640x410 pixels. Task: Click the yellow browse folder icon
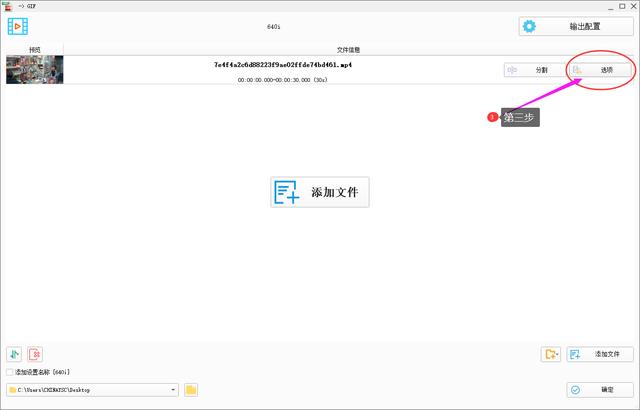pos(191,390)
